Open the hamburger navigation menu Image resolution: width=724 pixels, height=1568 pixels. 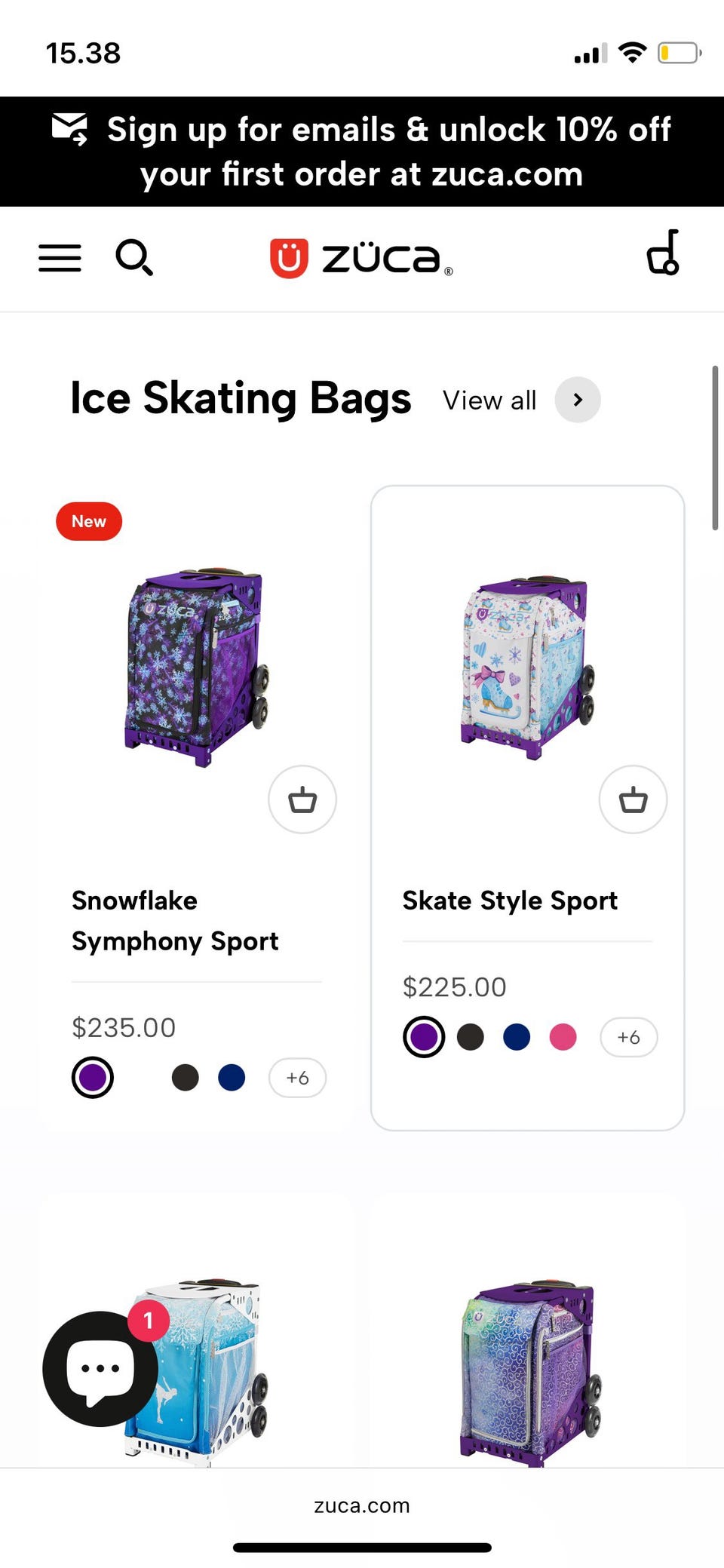click(x=60, y=258)
